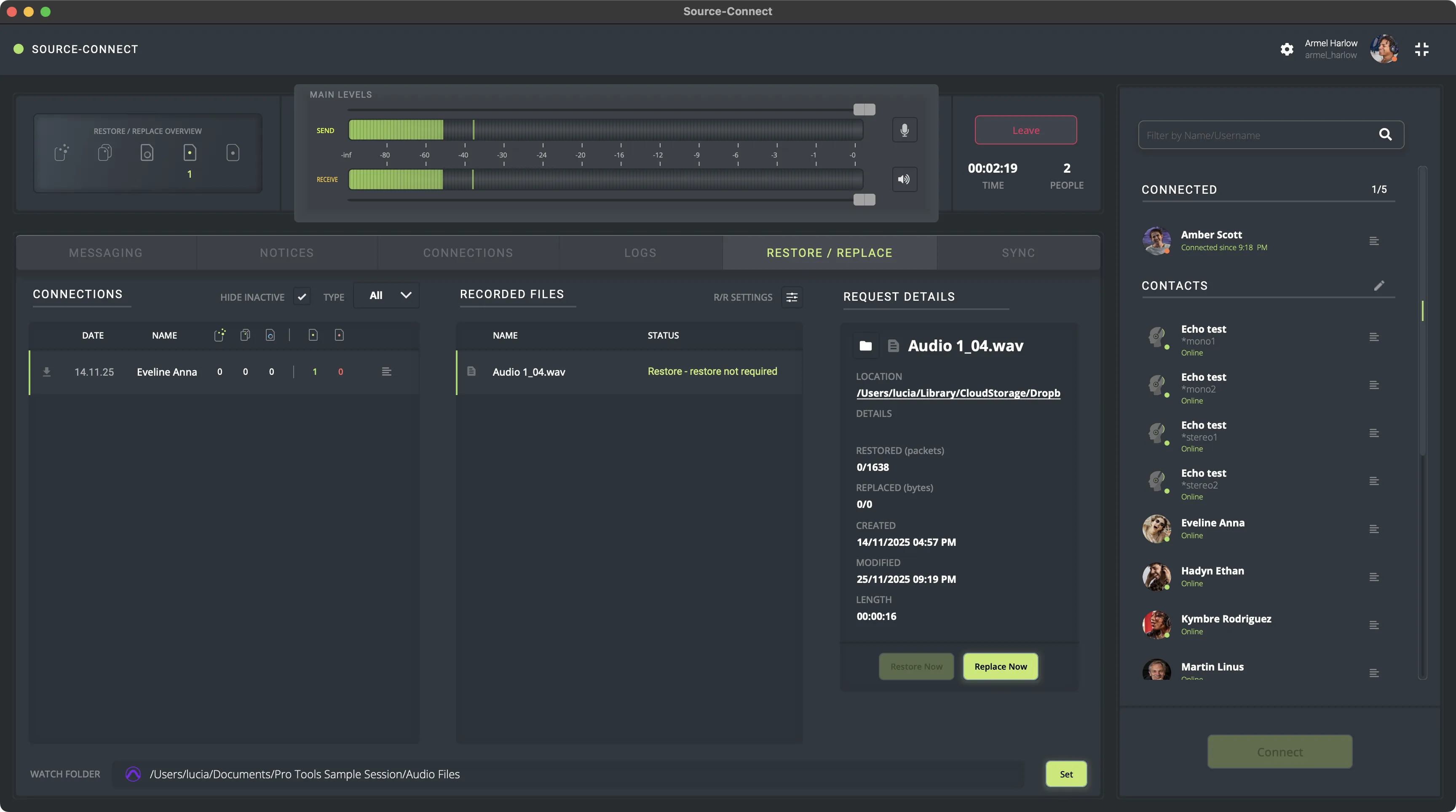The width and height of the screenshot is (1456, 812).
Task: Open the Logs tab
Action: 640,253
